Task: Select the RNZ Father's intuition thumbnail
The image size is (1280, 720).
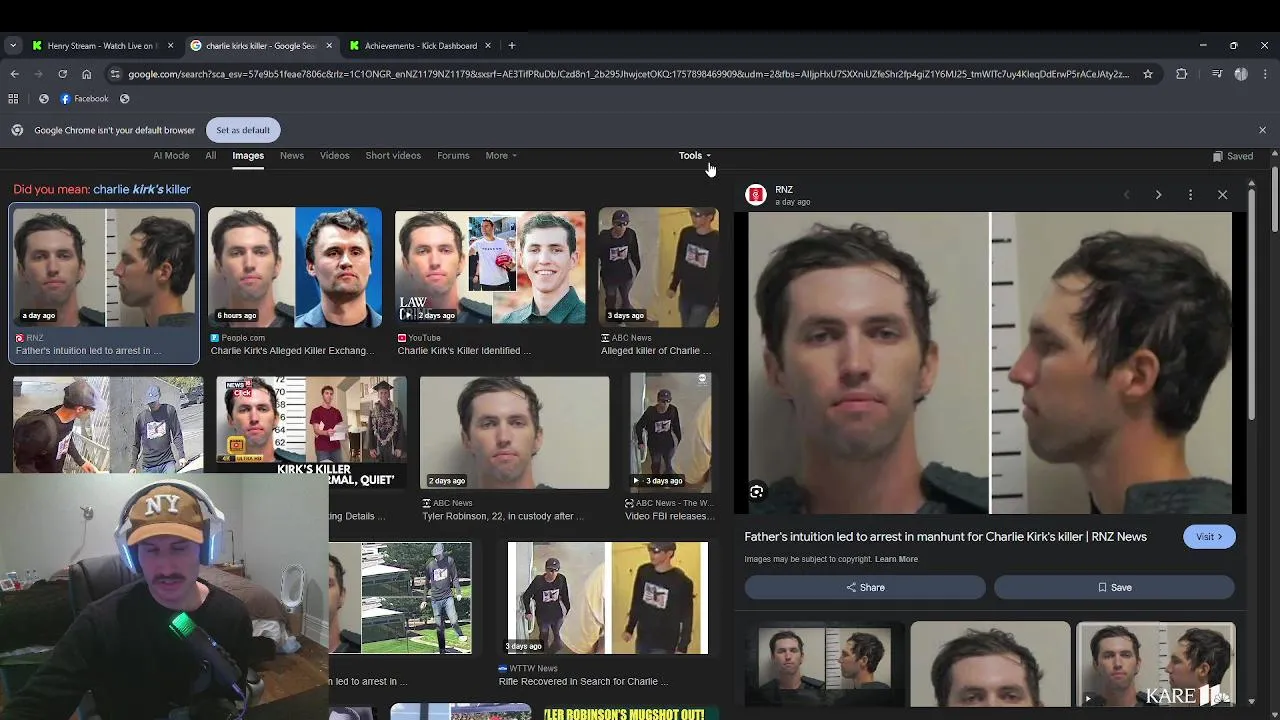Action: (x=105, y=267)
